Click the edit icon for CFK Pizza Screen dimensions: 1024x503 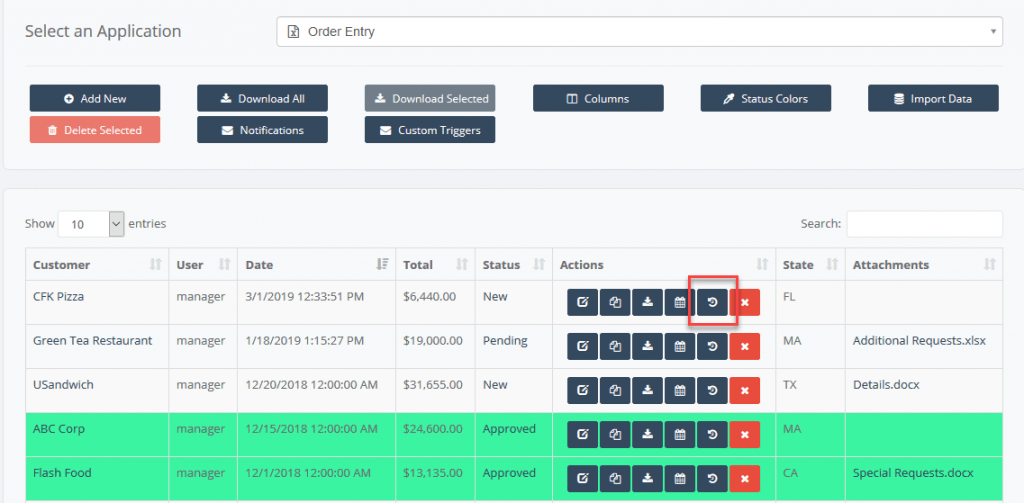[582, 302]
